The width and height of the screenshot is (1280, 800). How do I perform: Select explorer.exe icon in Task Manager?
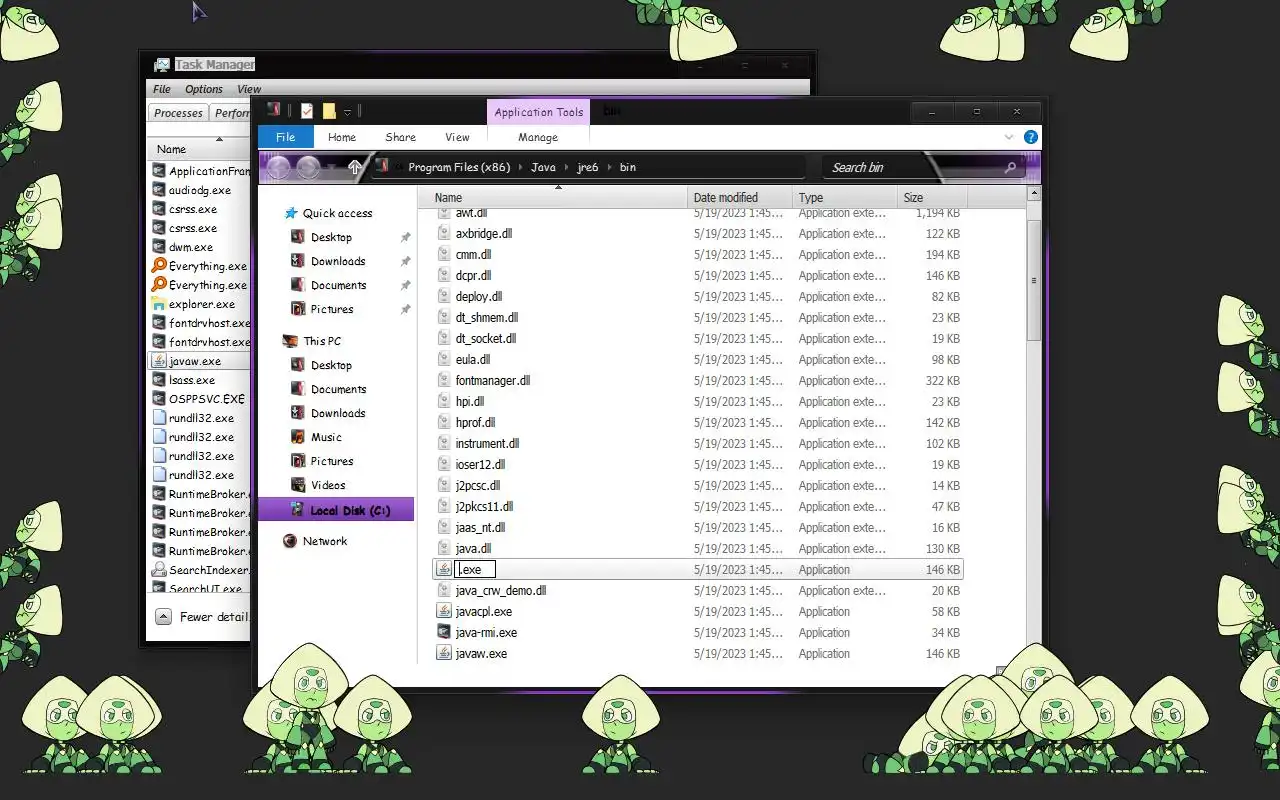point(159,304)
